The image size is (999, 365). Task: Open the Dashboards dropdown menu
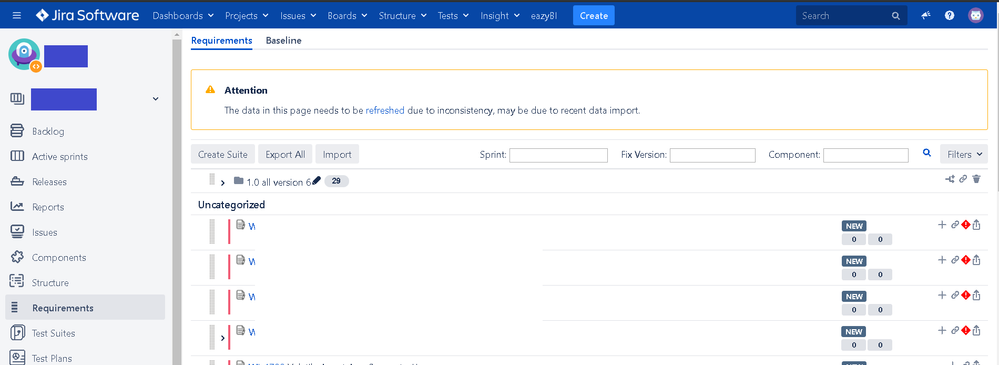182,16
